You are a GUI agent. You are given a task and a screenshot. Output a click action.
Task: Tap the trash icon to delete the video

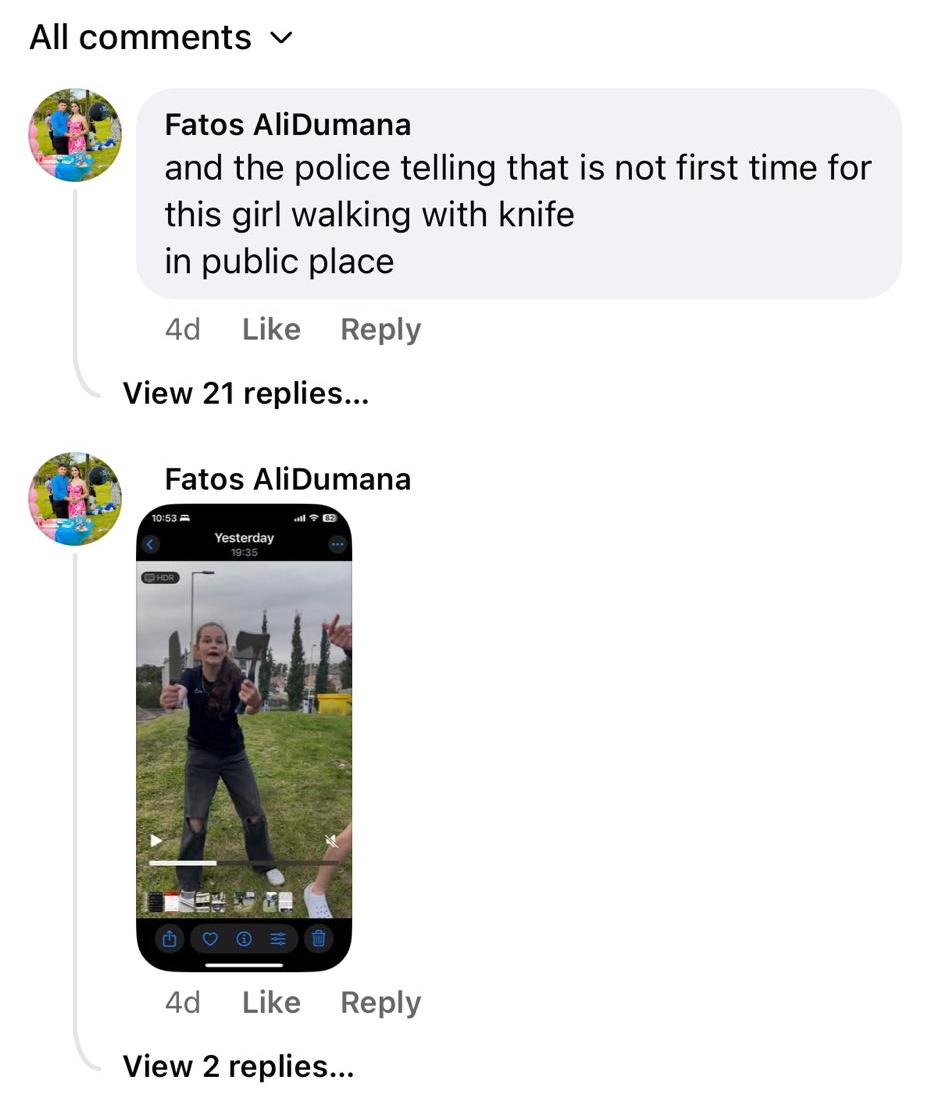(319, 939)
